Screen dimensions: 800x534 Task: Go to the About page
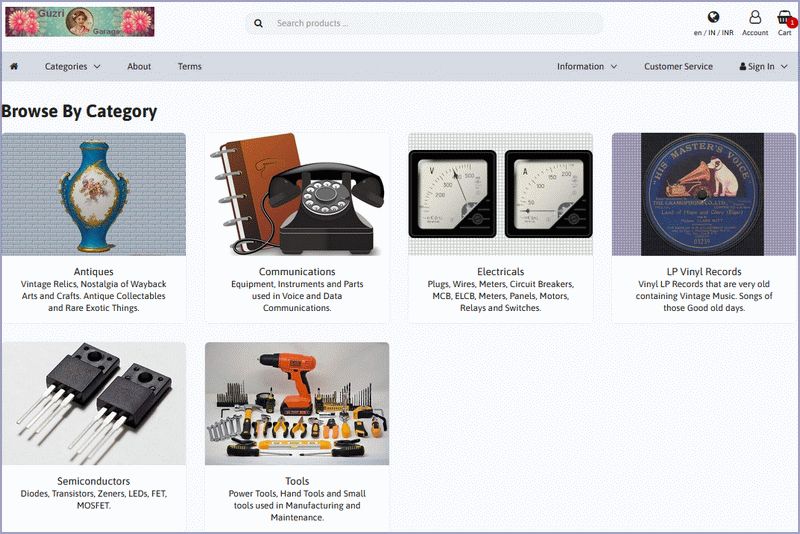tap(139, 67)
